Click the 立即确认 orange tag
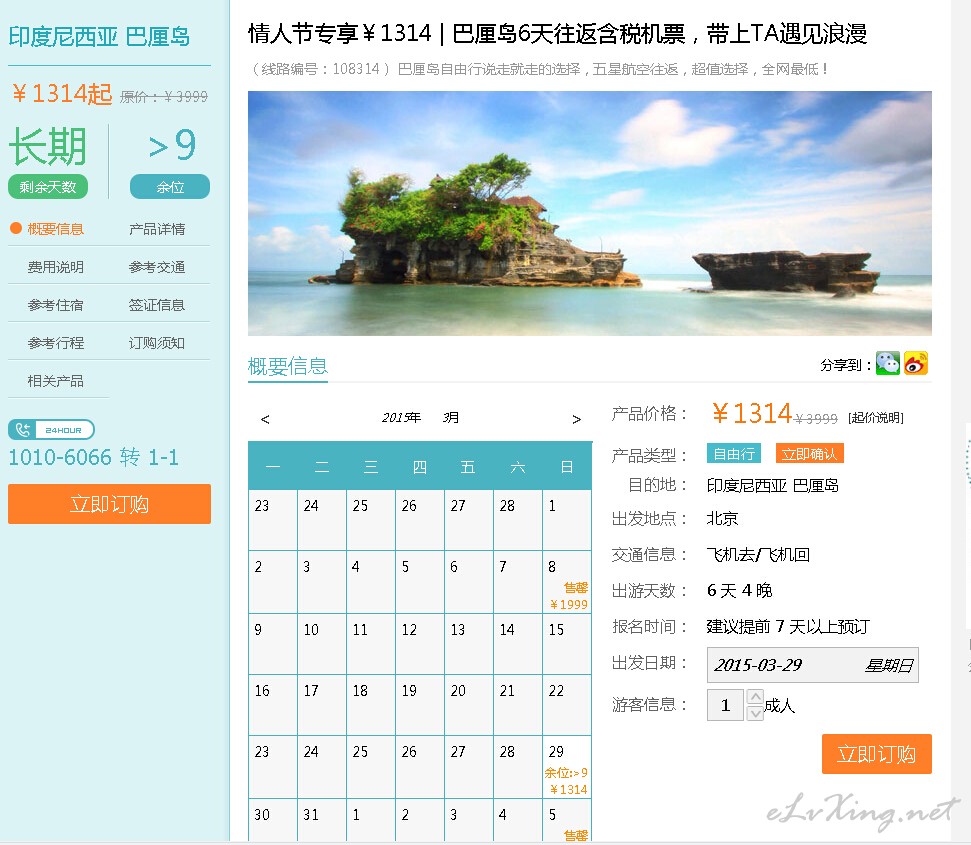 tap(809, 454)
